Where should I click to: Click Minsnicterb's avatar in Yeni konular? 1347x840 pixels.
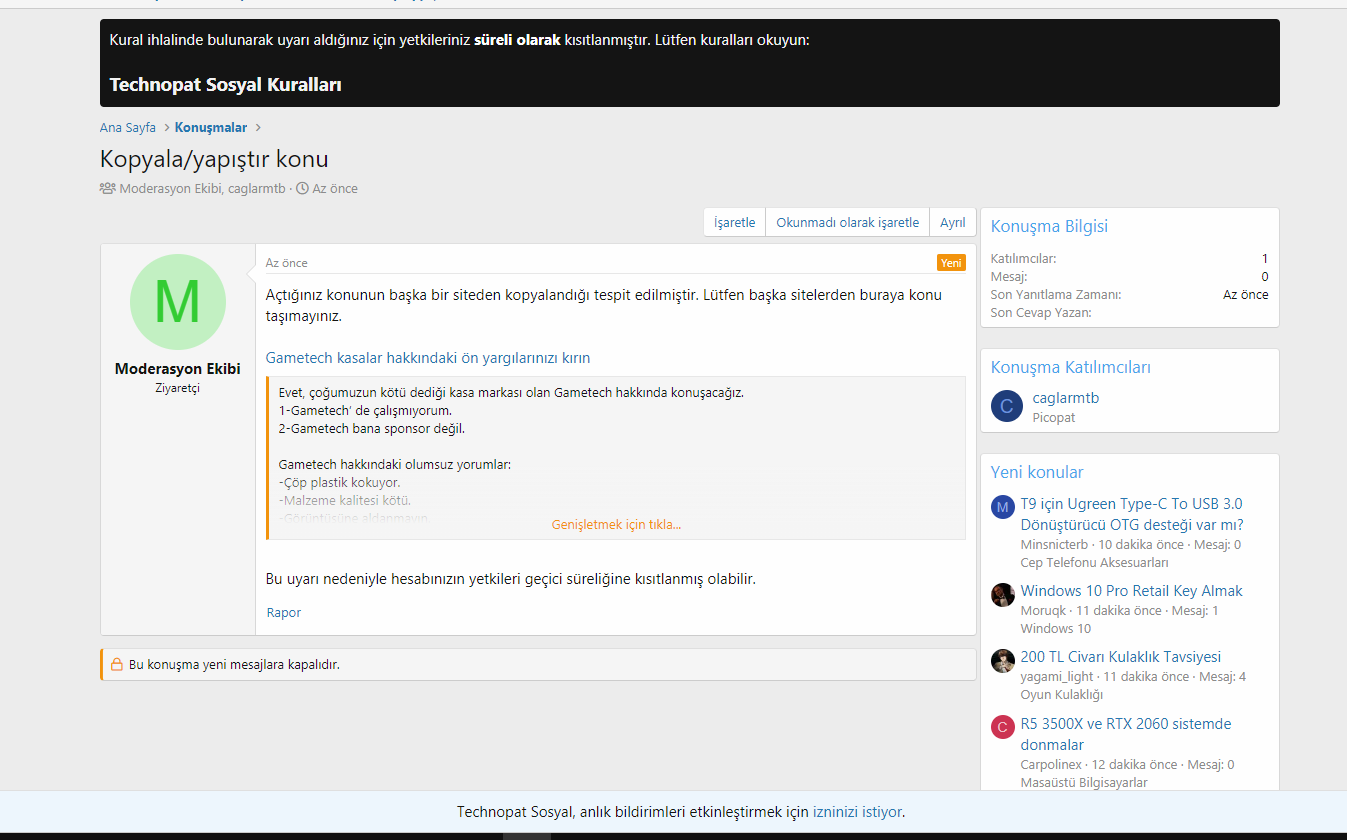(x=1003, y=508)
